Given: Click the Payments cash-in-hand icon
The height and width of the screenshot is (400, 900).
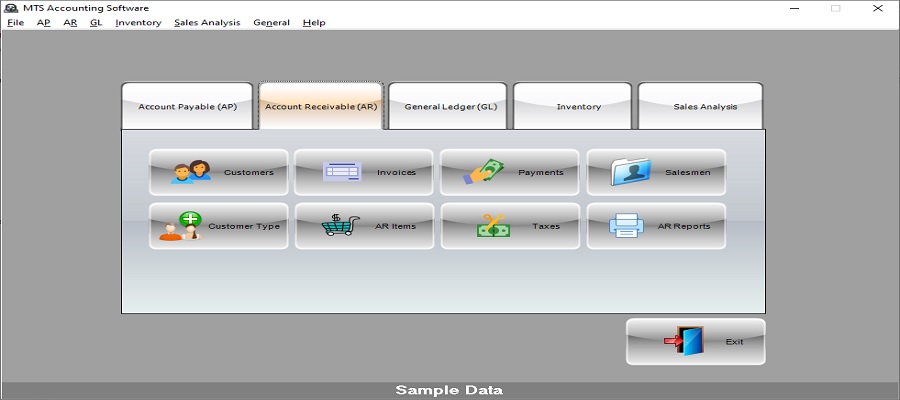Looking at the screenshot, I should pyautogui.click(x=483, y=172).
